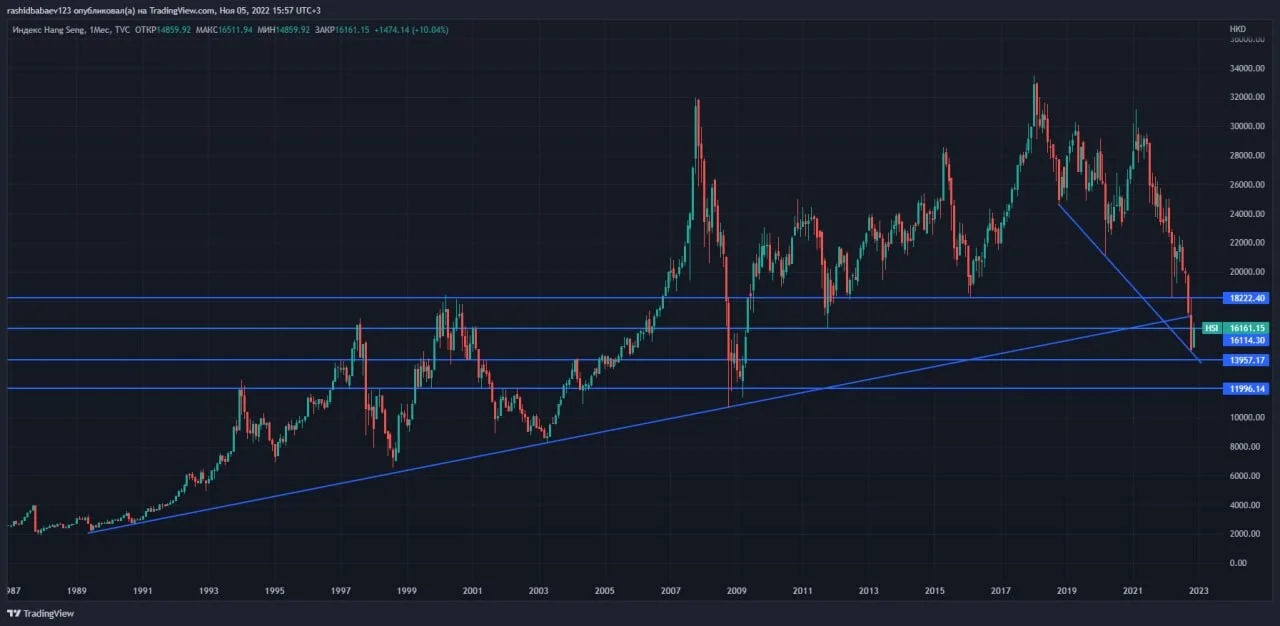This screenshot has width=1280, height=626.
Task: Click the 2021 year on time axis
Action: click(1133, 591)
